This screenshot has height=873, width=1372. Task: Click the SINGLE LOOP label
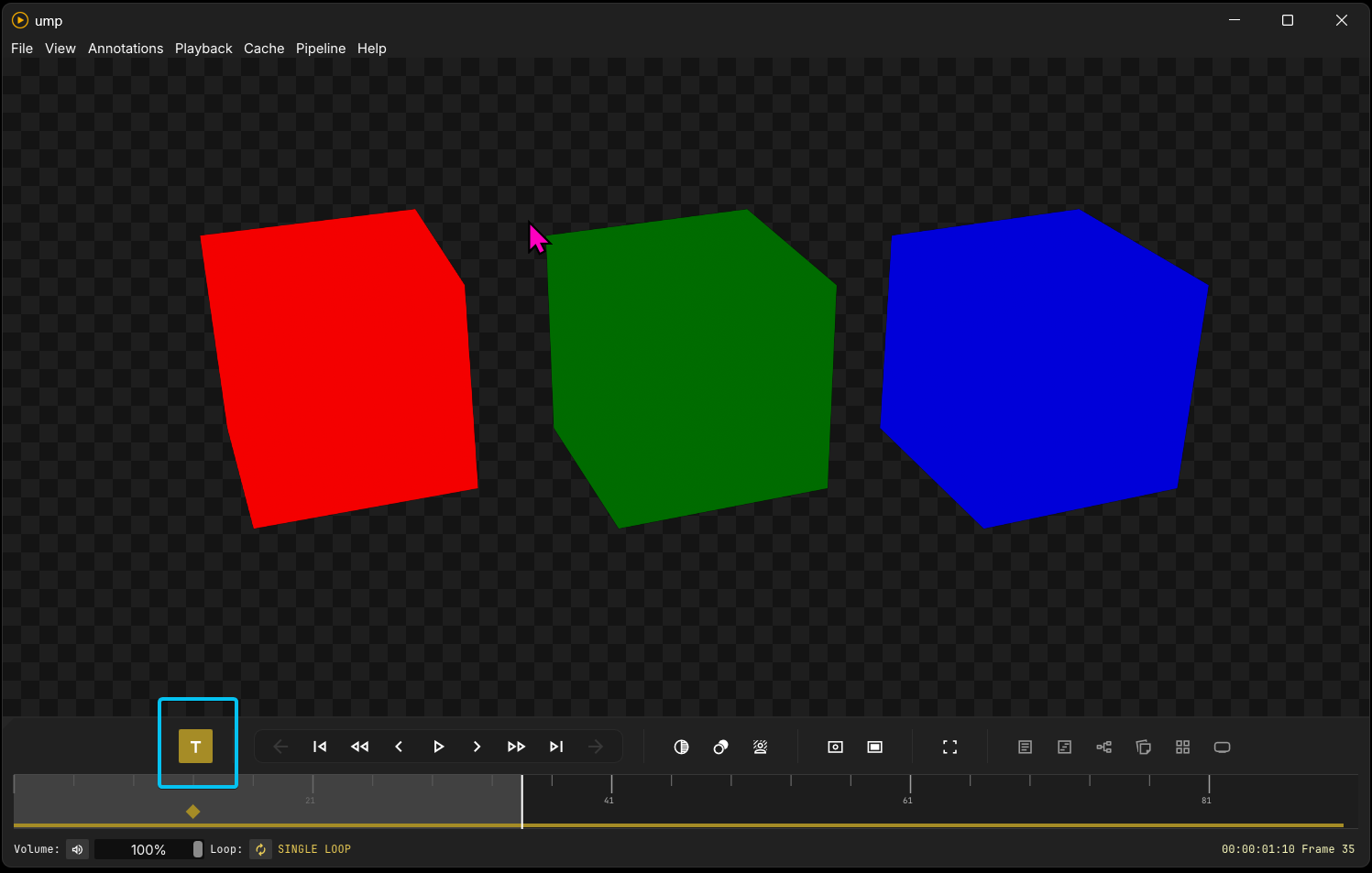tap(314, 849)
